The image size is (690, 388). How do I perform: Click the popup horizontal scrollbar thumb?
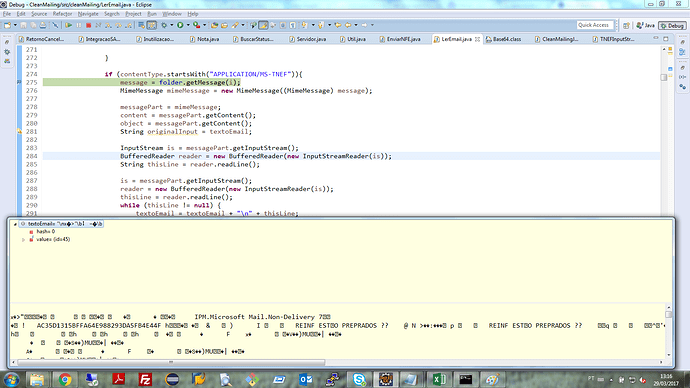click(x=171, y=362)
